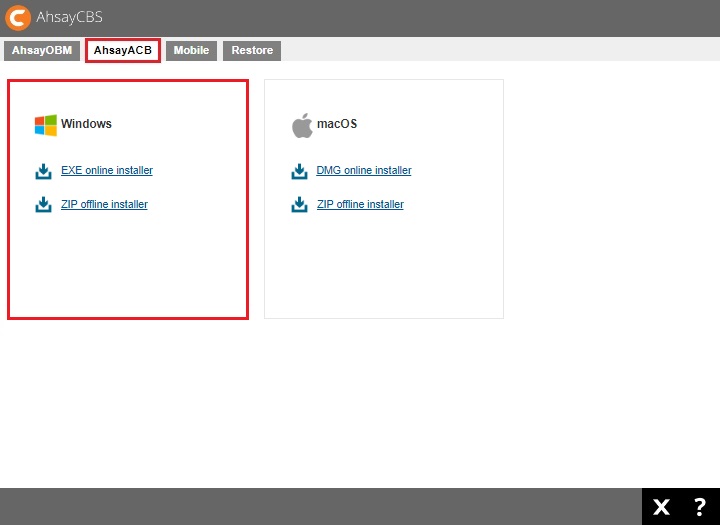Click download icon beside Windows EXE online installer
This screenshot has width=720, height=525.
tap(43, 171)
